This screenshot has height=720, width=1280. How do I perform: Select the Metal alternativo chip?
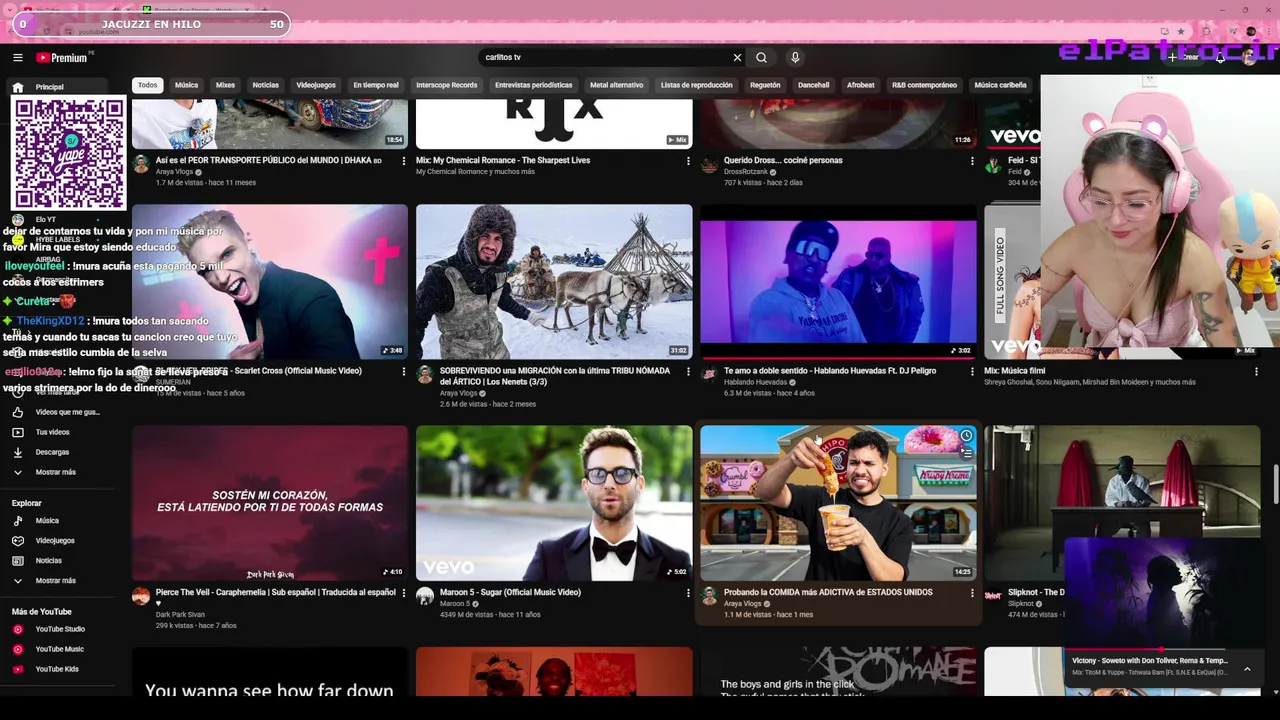[x=616, y=85]
